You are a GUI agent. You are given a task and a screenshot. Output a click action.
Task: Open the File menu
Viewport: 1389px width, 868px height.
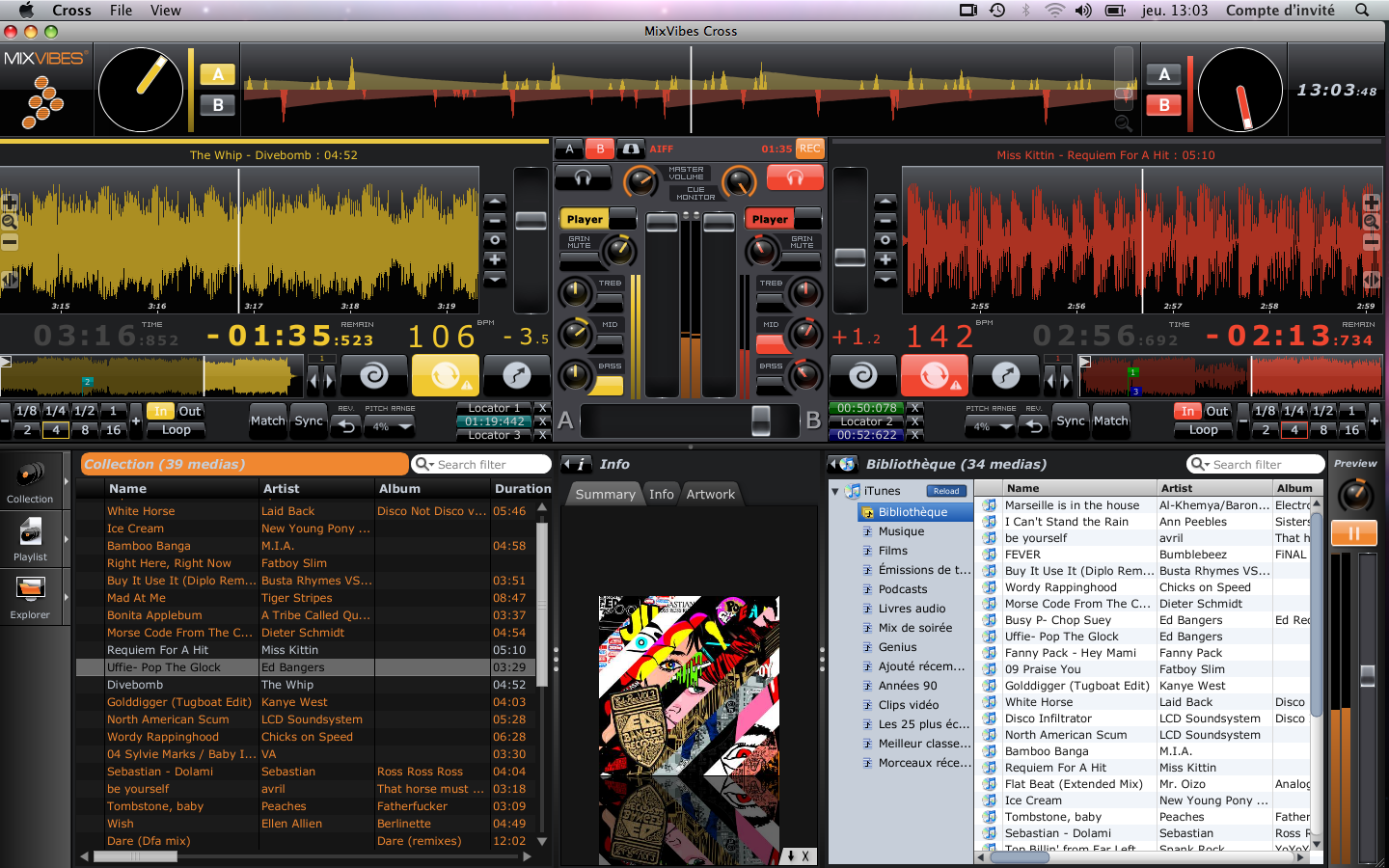pos(121,11)
